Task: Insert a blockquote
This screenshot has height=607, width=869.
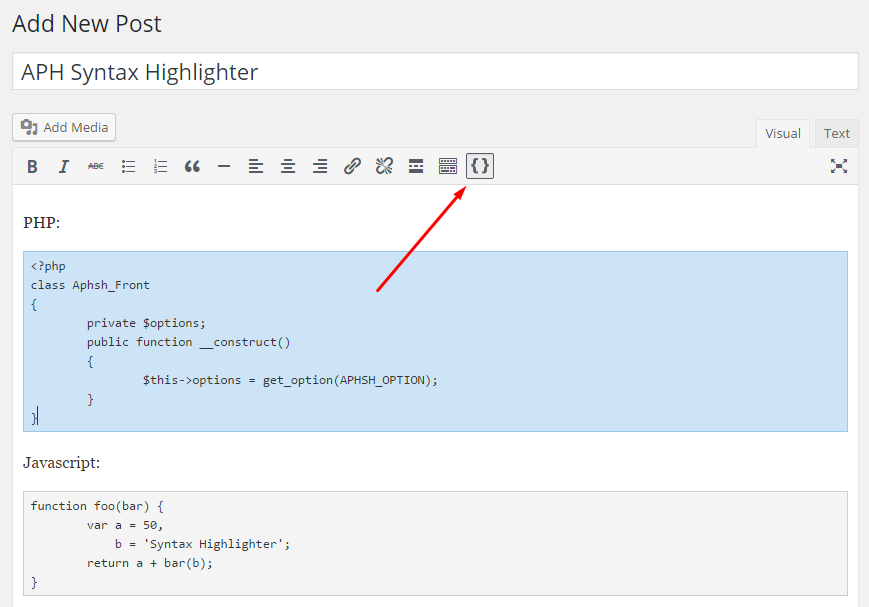Action: click(x=192, y=166)
